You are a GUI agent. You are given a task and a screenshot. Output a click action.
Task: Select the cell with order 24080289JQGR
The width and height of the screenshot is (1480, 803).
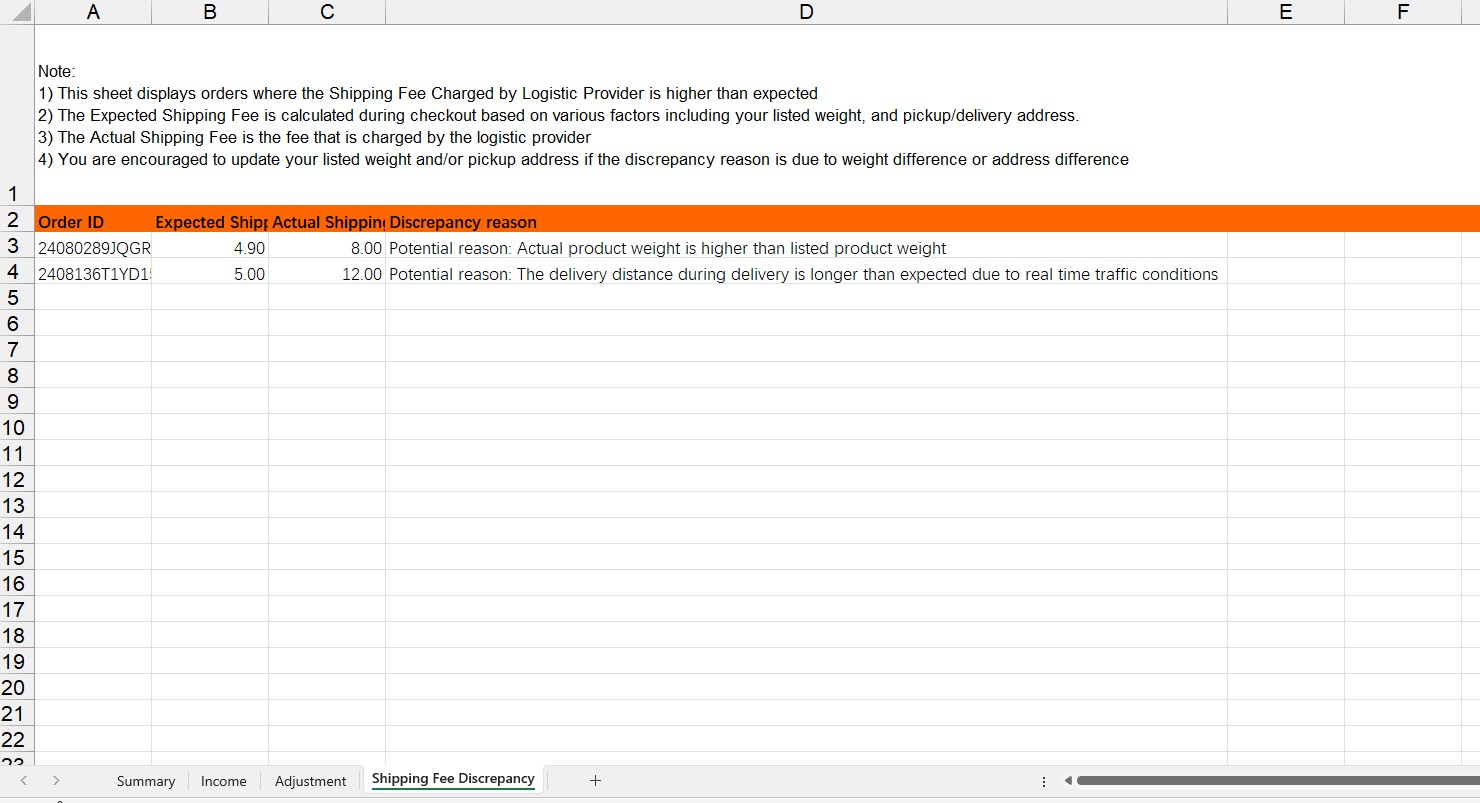click(x=93, y=248)
